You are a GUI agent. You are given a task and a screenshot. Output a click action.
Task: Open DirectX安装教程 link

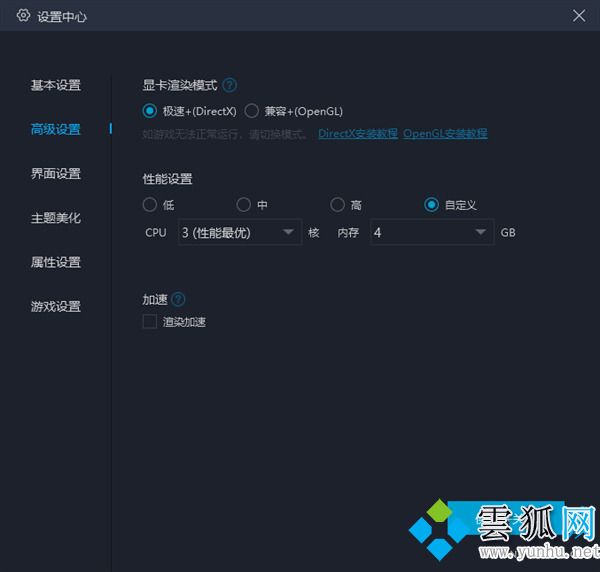point(358,134)
